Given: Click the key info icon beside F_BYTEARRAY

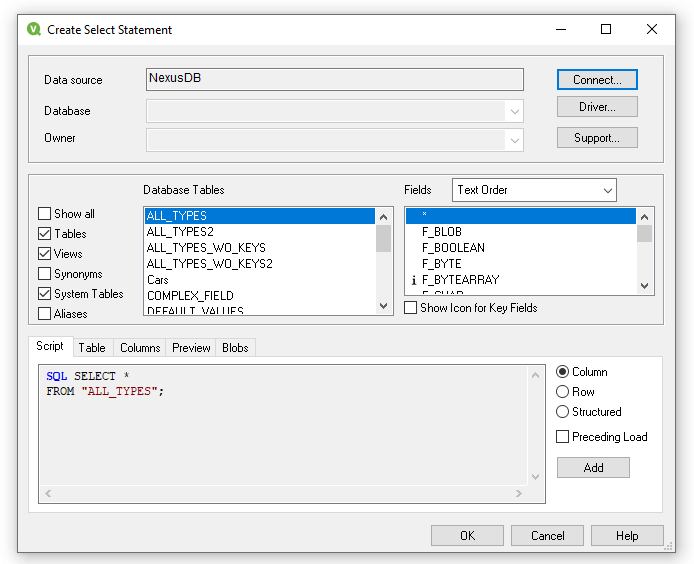Looking at the screenshot, I should pos(414,280).
